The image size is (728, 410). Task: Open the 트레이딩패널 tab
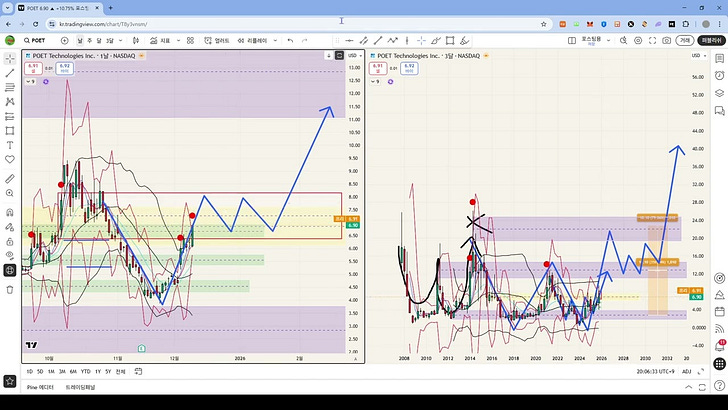tap(82, 385)
